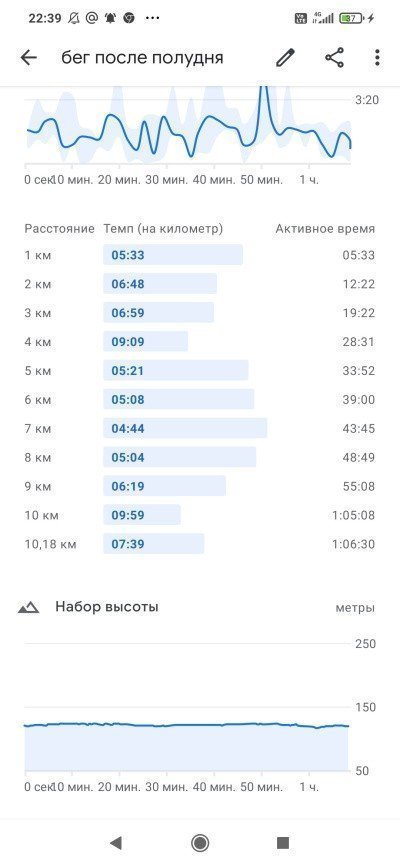Viewport: 400px width, 867px height.
Task: Select the 05:33 pace bar for 1 км
Action: pos(173,255)
